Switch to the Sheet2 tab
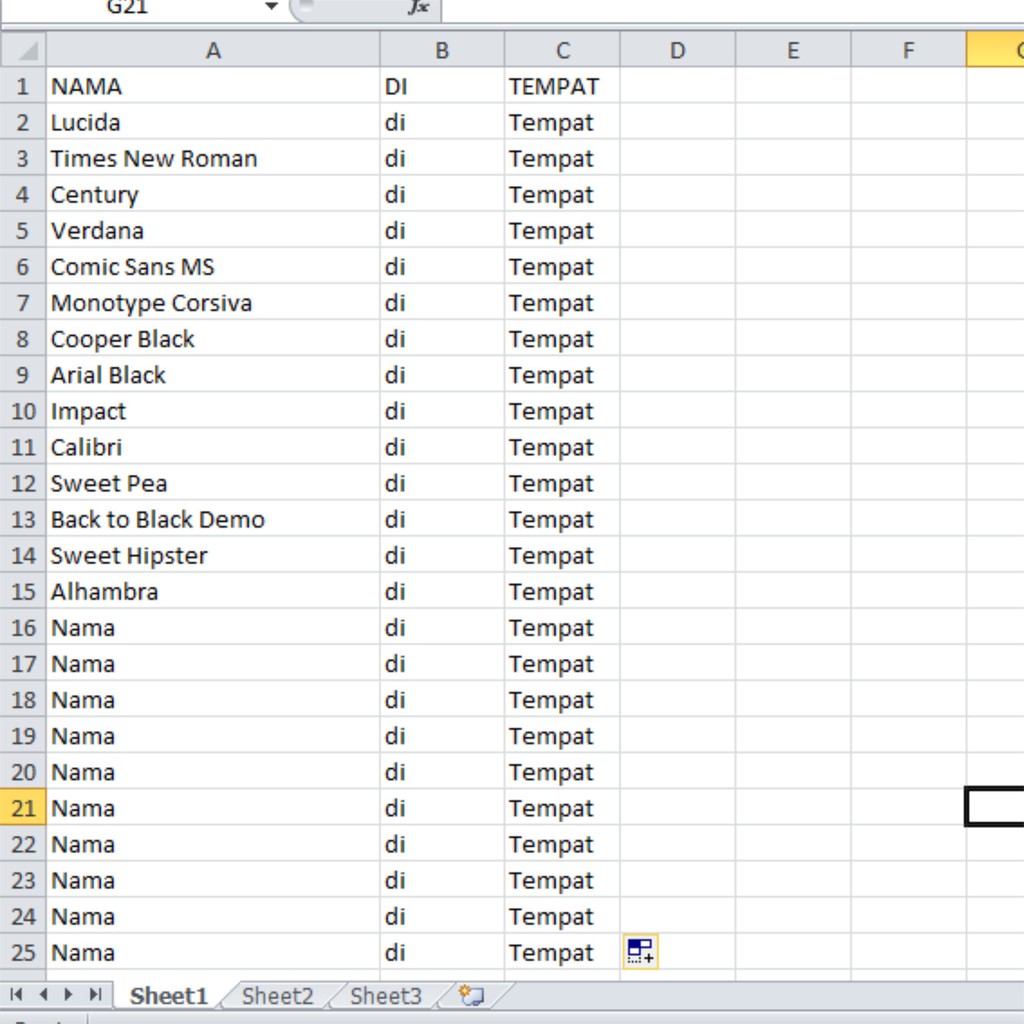 277,996
